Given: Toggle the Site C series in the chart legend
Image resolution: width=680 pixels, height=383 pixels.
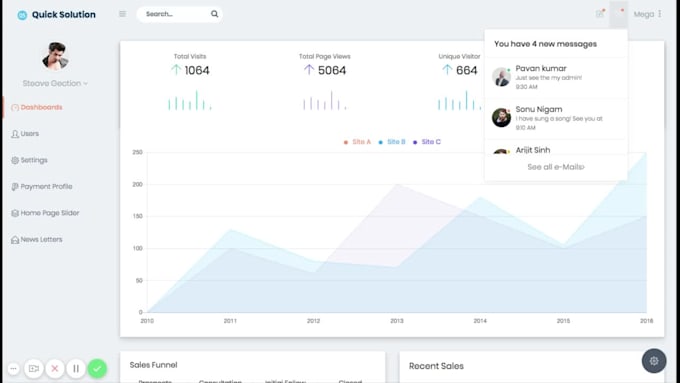Looking at the screenshot, I should pos(427,142).
